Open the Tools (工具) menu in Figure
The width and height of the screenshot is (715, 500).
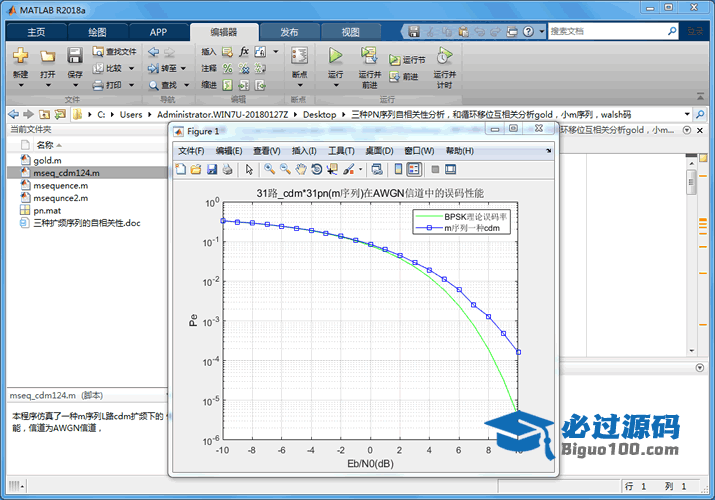pos(342,151)
